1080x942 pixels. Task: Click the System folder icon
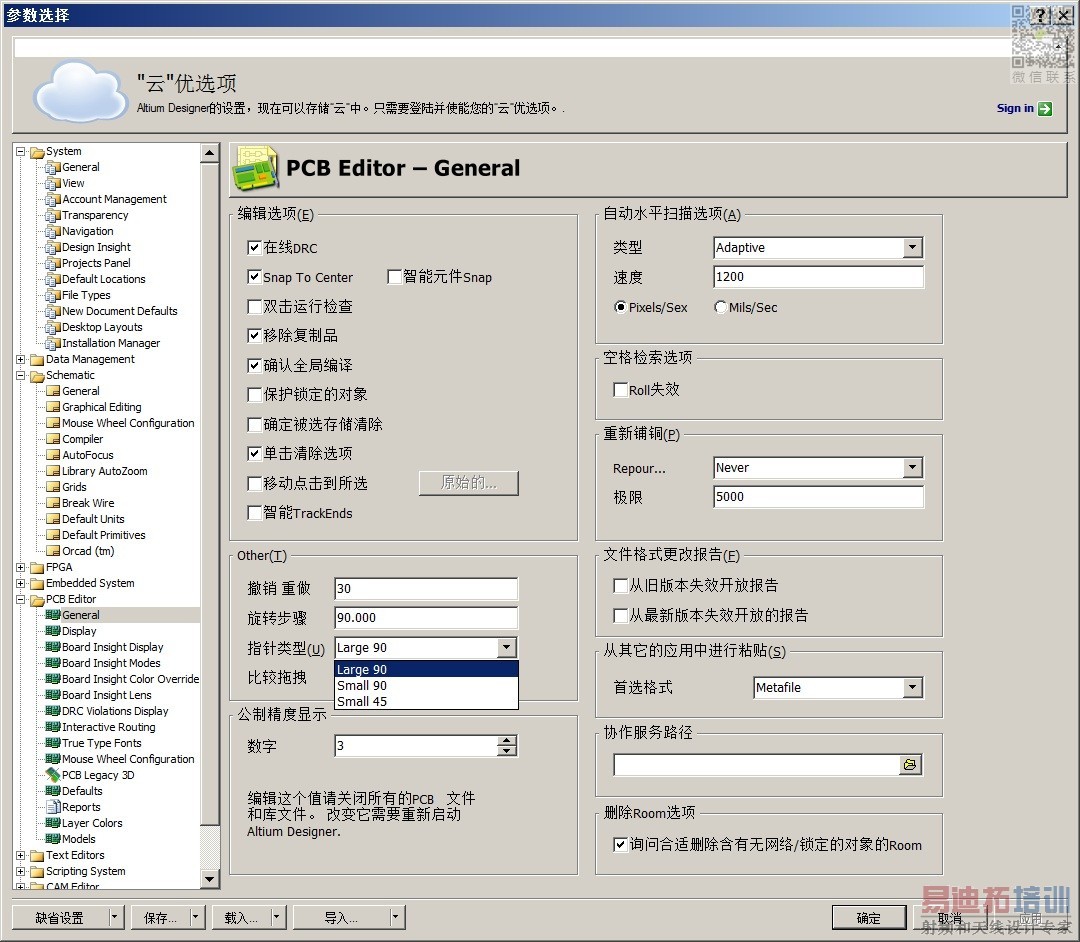tap(37, 151)
